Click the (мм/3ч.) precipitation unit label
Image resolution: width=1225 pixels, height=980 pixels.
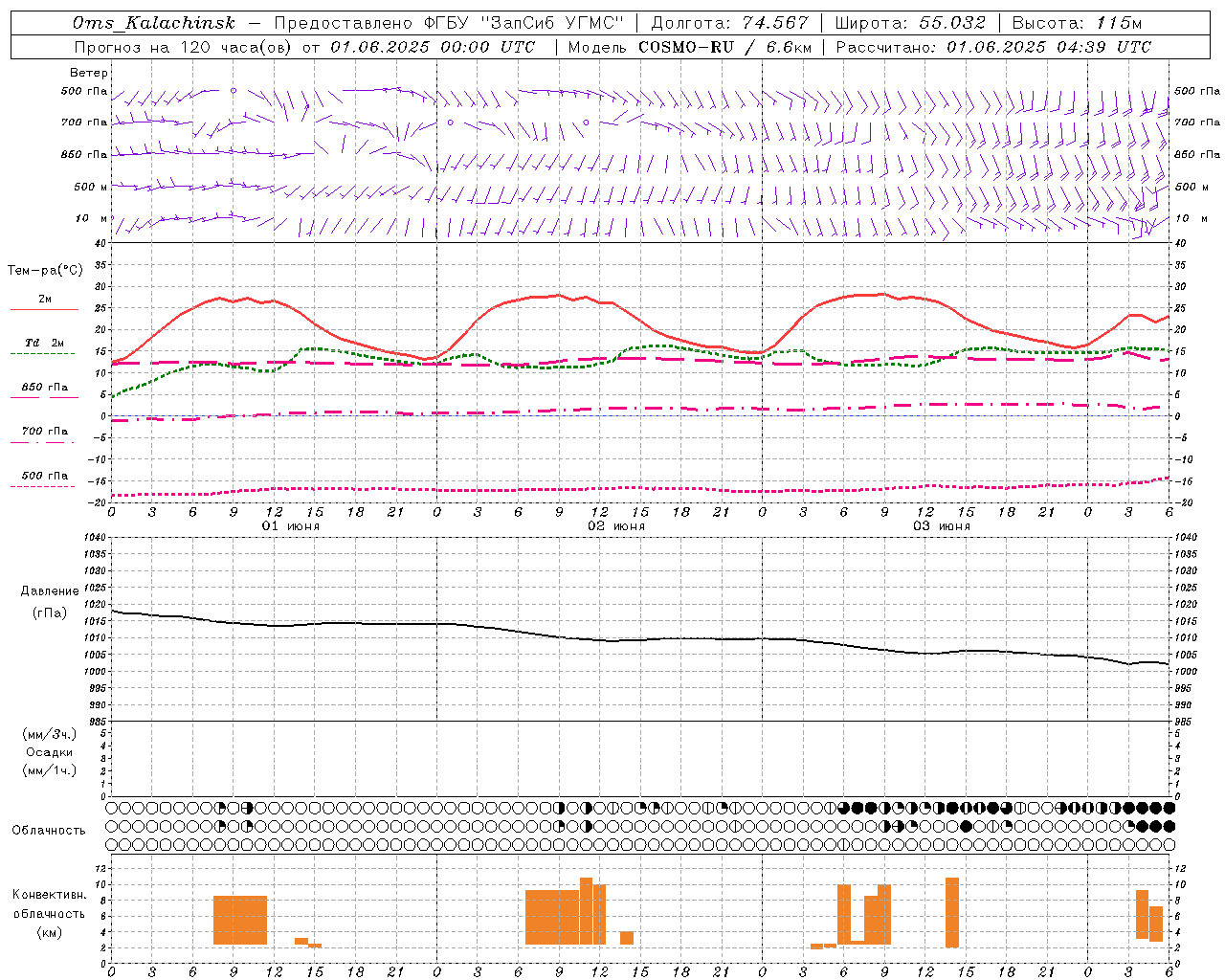pos(50,734)
